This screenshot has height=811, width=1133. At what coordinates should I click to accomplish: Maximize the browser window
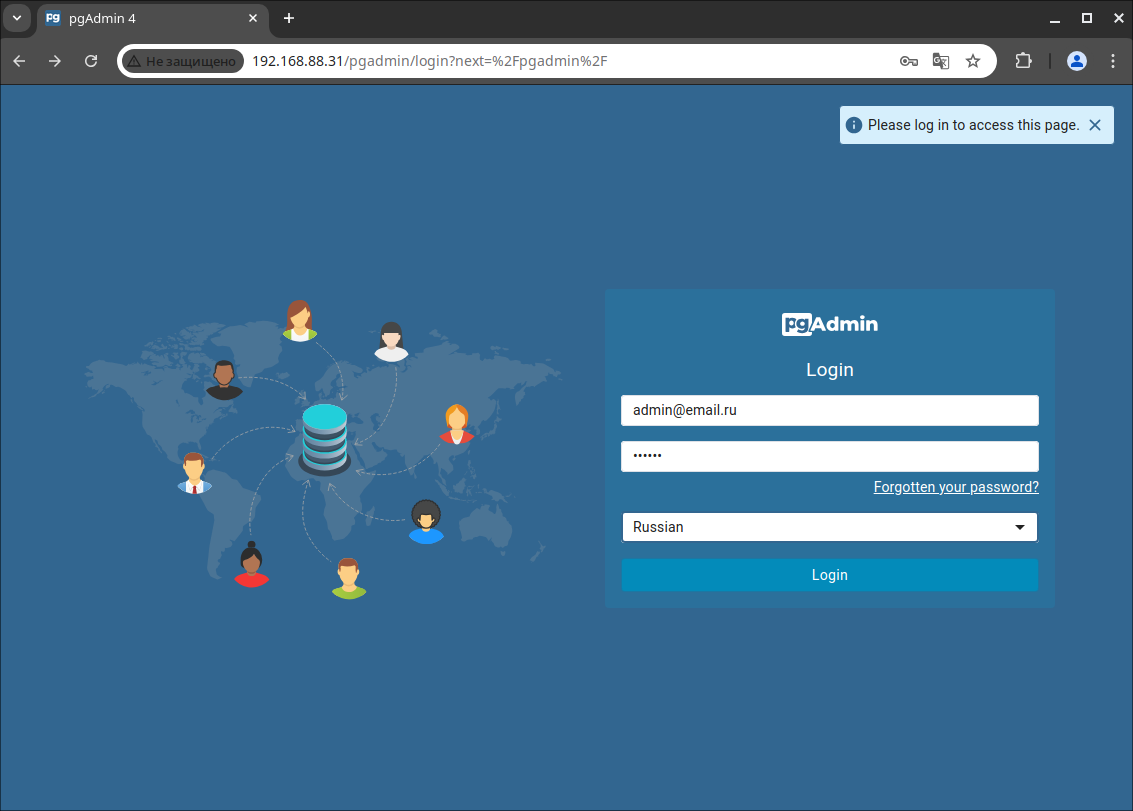point(1087,18)
